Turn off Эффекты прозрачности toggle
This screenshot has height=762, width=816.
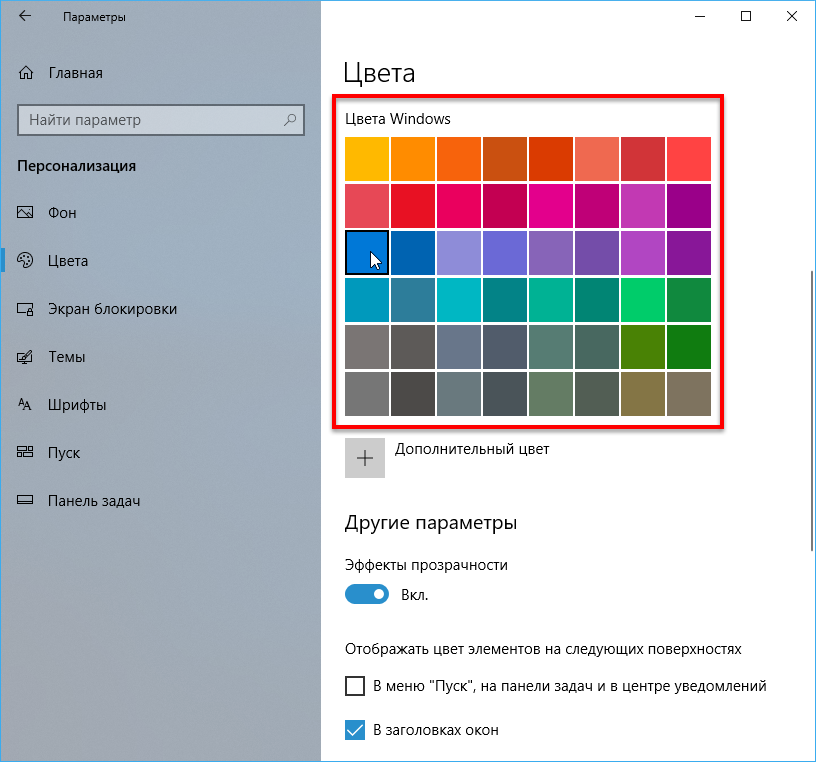(366, 595)
